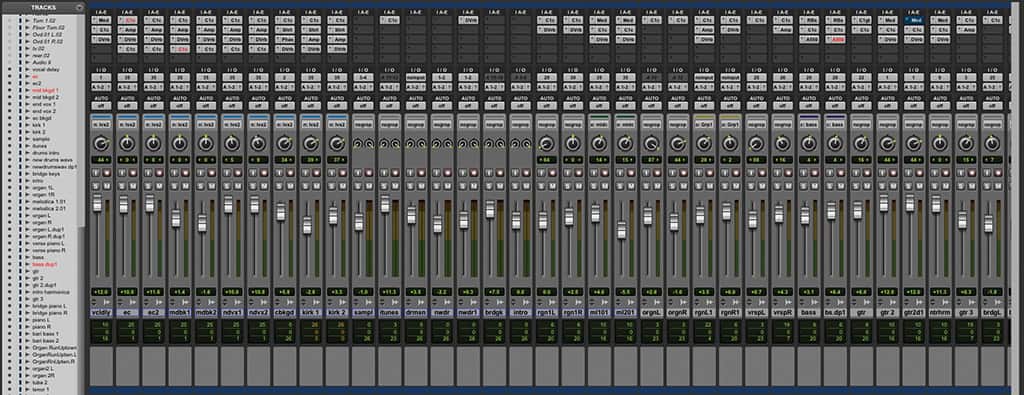Enable input monitoring on the gtr channel
Image resolution: width=1024 pixels, height=395 pixels.
click(856, 173)
